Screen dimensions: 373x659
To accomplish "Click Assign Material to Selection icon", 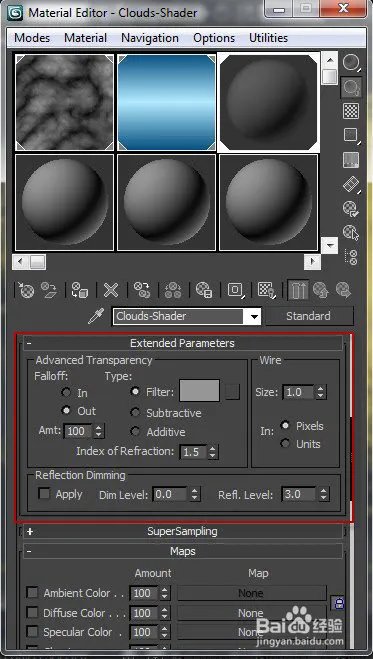I will [80, 290].
